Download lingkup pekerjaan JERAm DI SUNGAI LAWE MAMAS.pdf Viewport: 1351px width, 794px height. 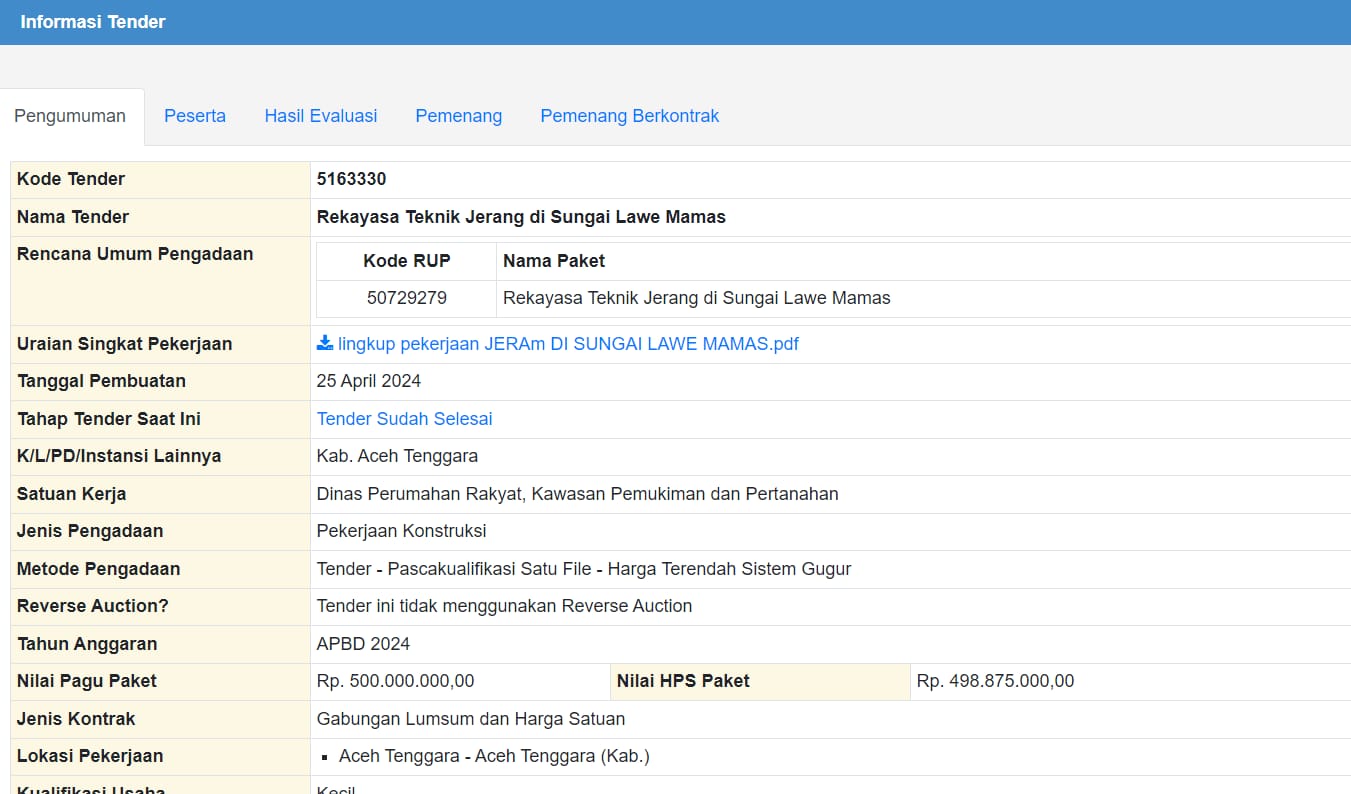click(x=568, y=344)
